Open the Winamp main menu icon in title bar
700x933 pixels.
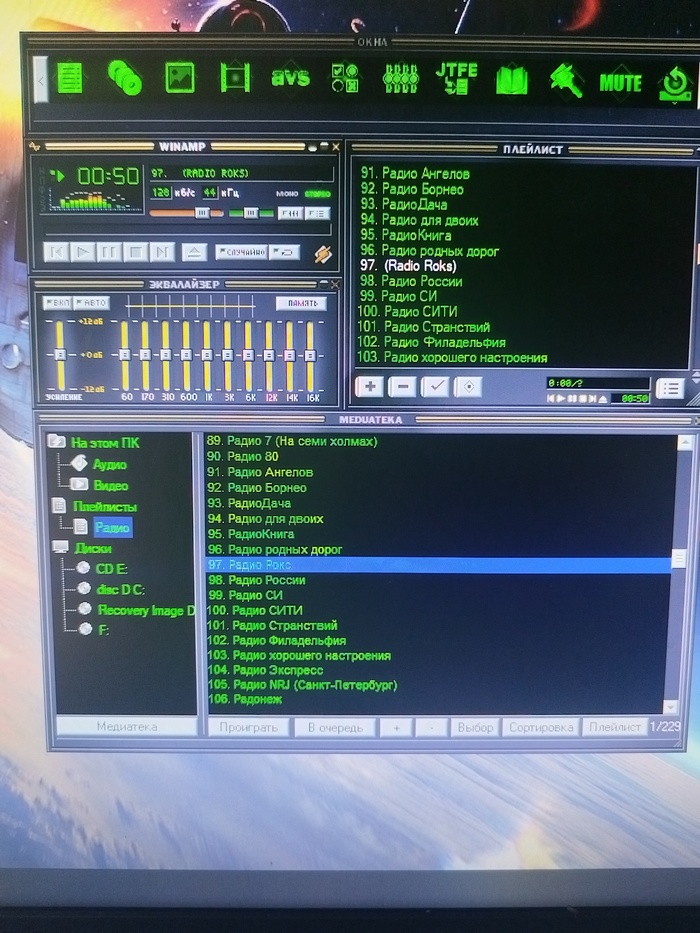pos(35,146)
